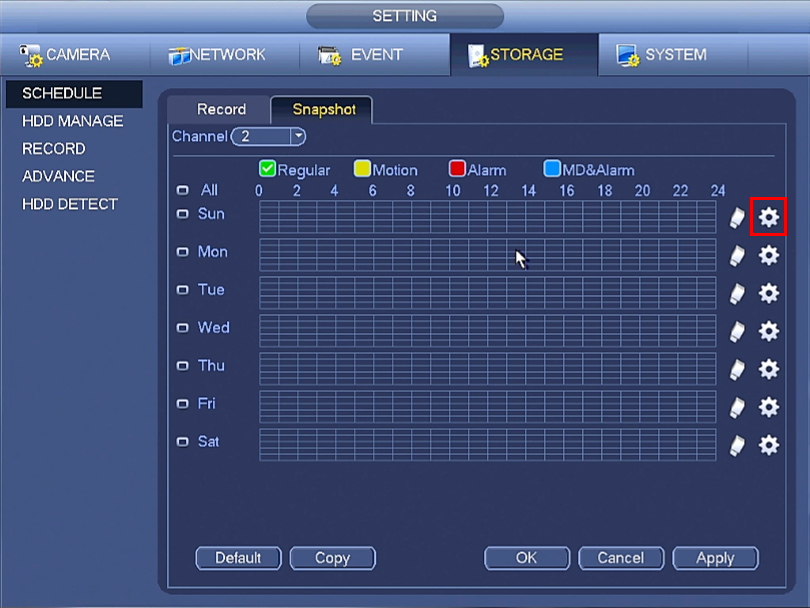Screen dimensions: 810x608
Task: Open the SCHEDULE menu item
Action: [x=74, y=93]
